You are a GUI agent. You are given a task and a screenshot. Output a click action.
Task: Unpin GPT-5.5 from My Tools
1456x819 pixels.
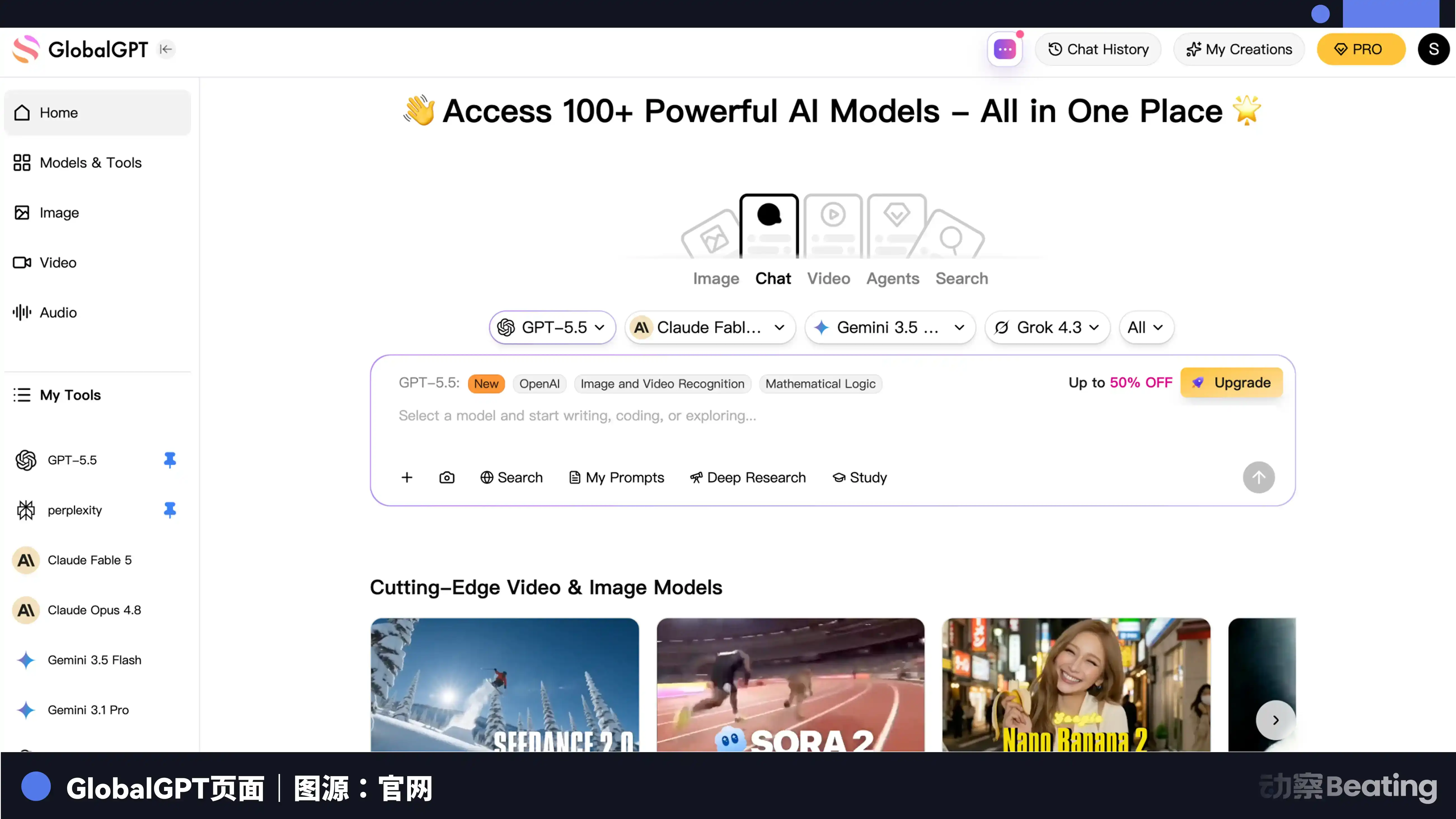(x=170, y=460)
